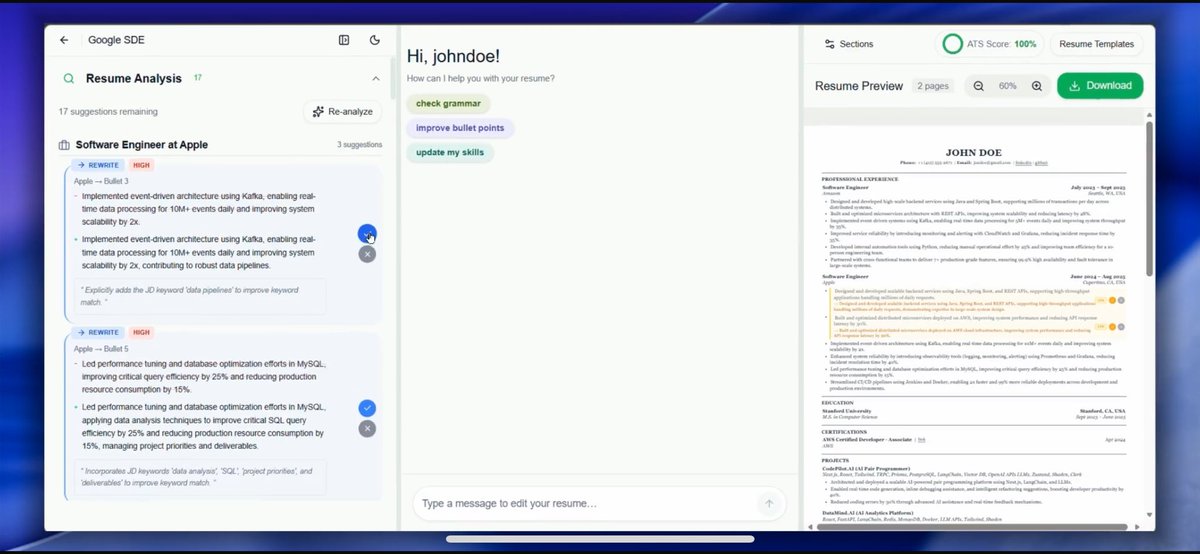
Task: Collapse the Resume Analysis section chevron
Action: click(x=376, y=78)
